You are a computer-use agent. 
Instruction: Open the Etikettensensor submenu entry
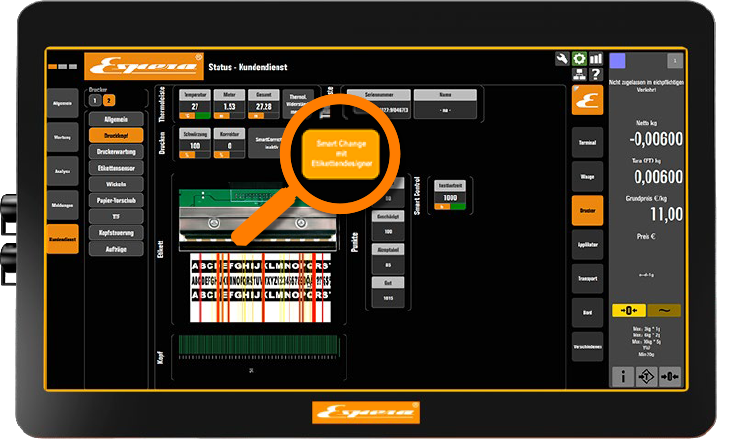pos(116,168)
